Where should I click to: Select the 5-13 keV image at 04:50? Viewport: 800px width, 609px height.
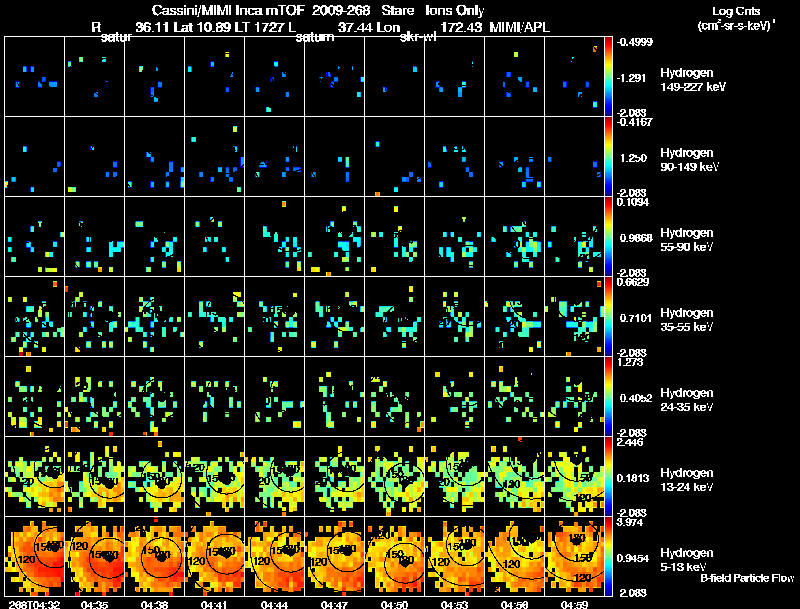tap(394, 557)
